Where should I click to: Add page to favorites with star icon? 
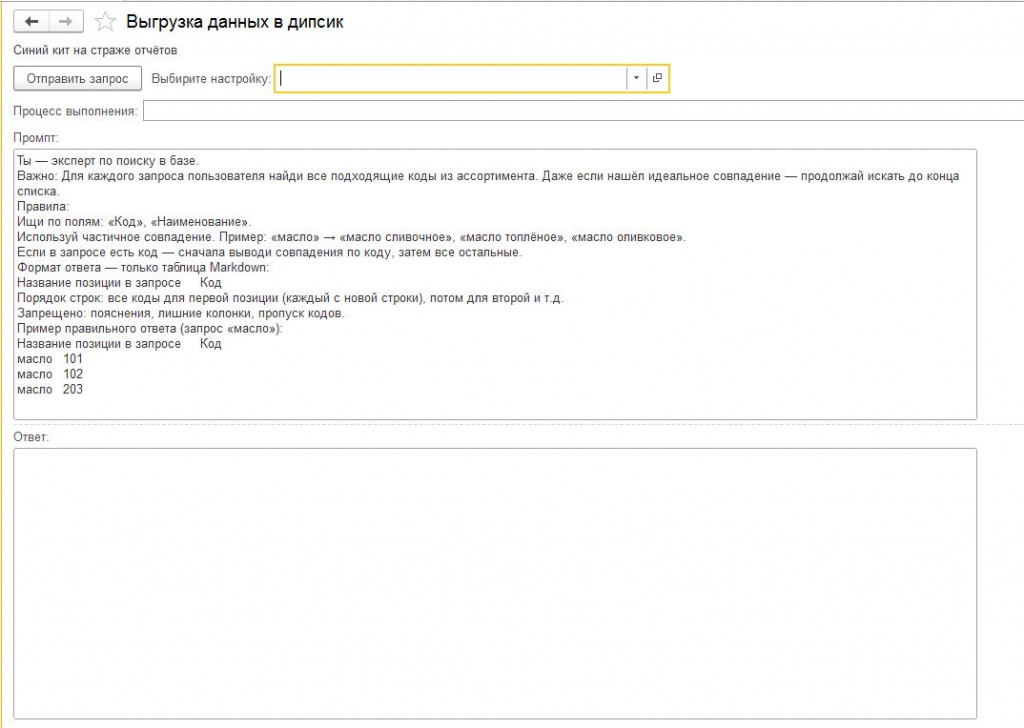coord(105,22)
